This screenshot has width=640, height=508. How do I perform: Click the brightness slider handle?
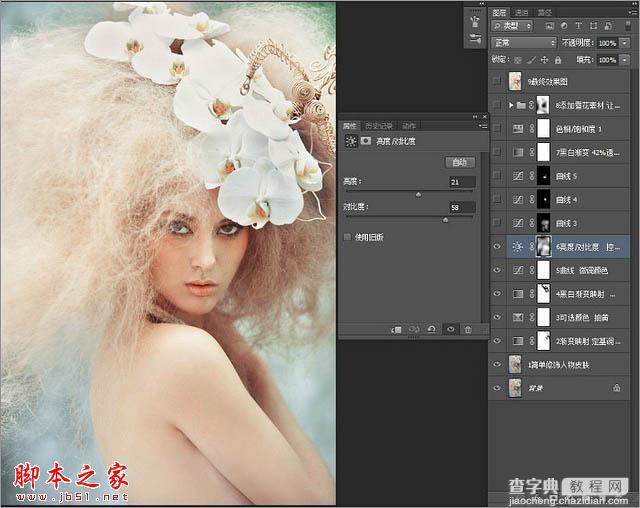(x=418, y=195)
